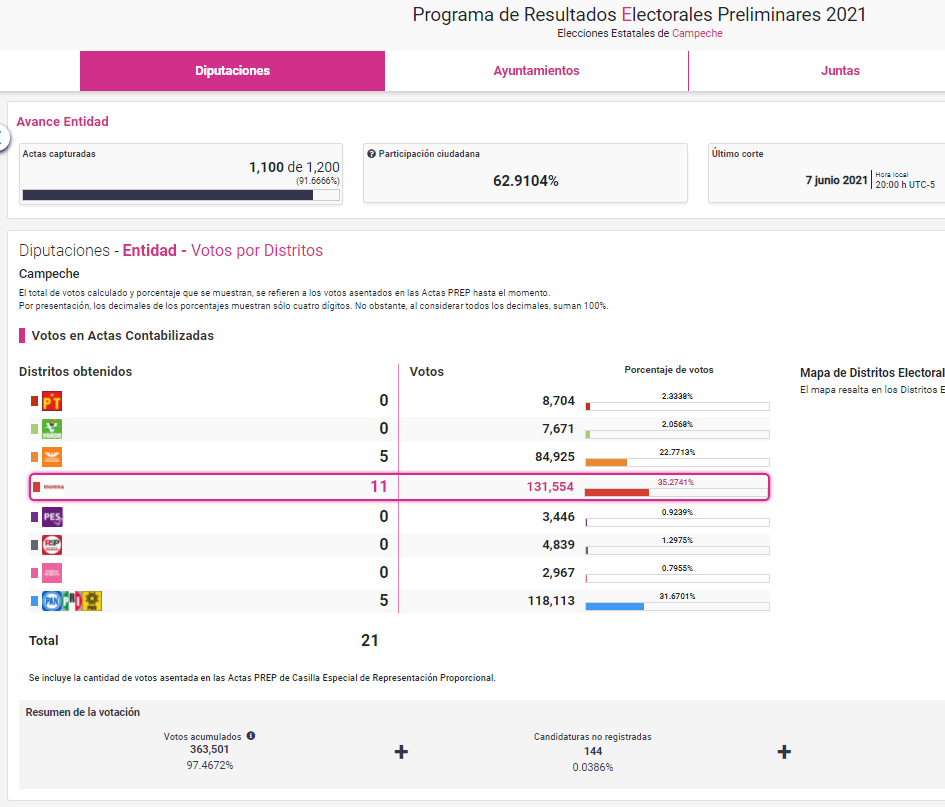Click help icon beside Participación ciudadana

coord(371,155)
